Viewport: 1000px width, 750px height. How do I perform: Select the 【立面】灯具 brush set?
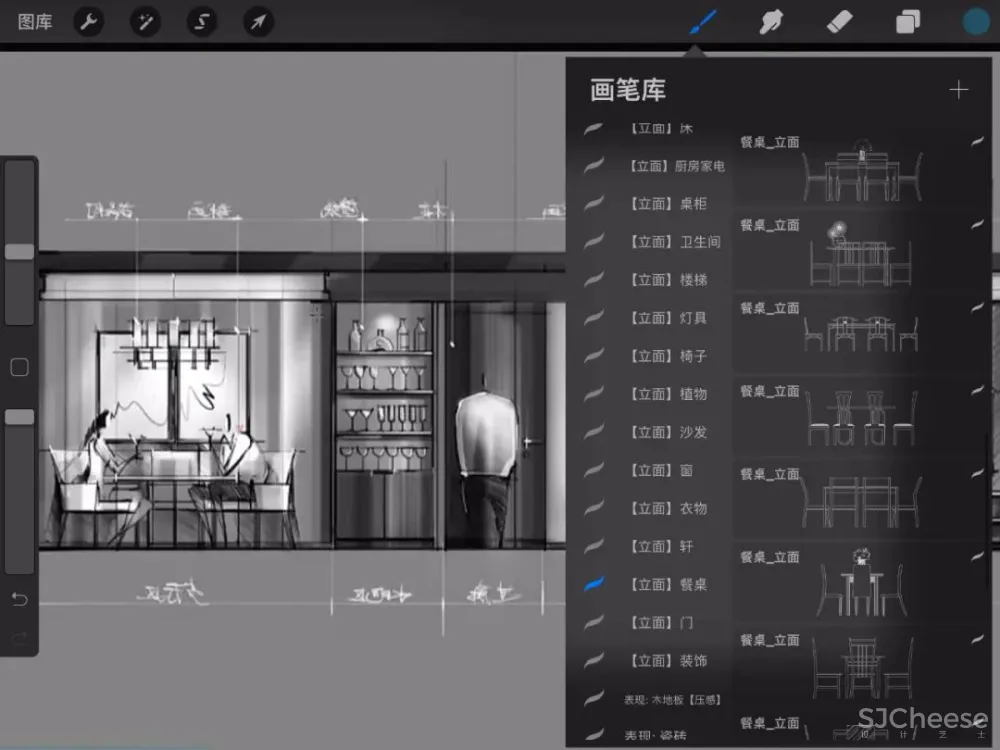pos(668,318)
